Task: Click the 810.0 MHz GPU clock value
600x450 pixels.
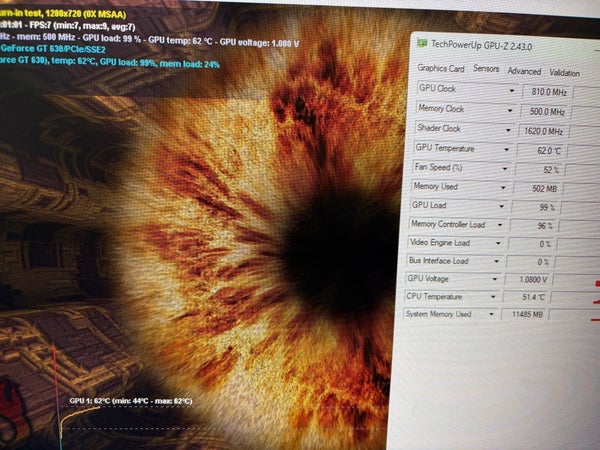Action: click(547, 92)
